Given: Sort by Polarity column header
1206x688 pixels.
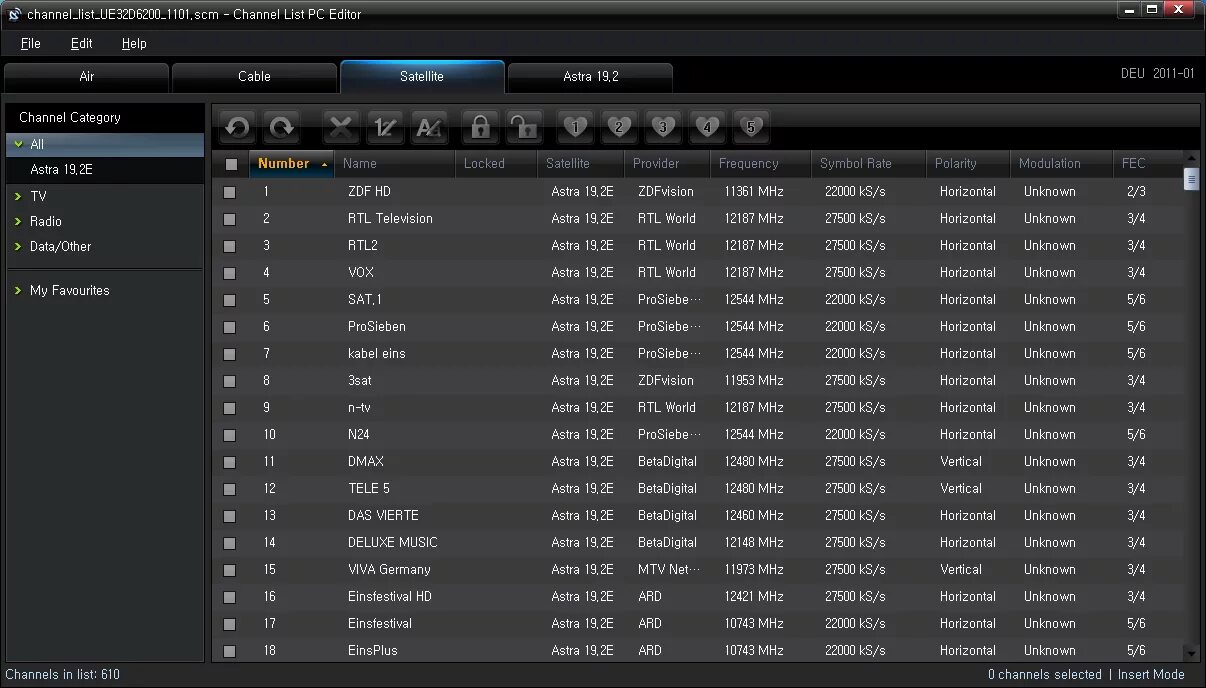Looking at the screenshot, I should click(x=968, y=164).
